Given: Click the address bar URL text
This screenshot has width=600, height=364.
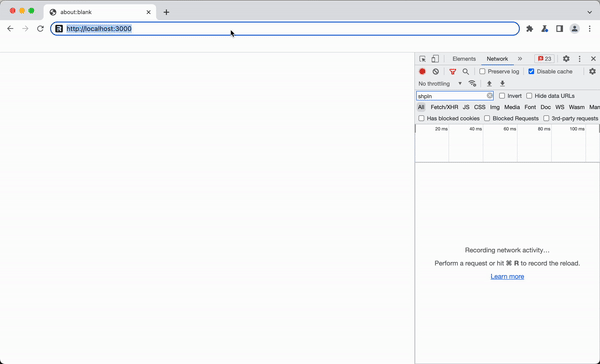Looking at the screenshot, I should [x=99, y=29].
